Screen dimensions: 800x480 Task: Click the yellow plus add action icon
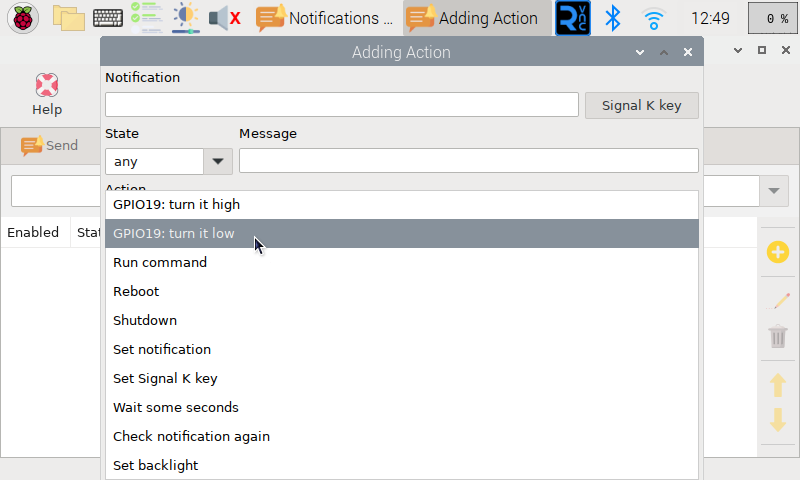coord(778,252)
